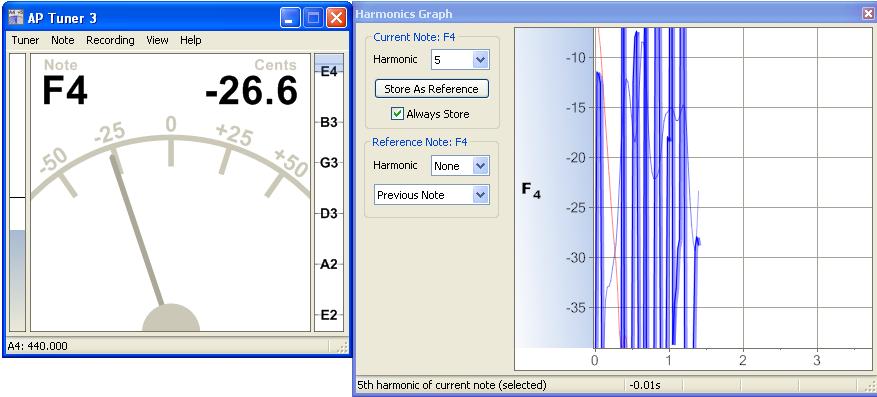Click the Store As Reference button
This screenshot has width=877, height=397.
431,89
